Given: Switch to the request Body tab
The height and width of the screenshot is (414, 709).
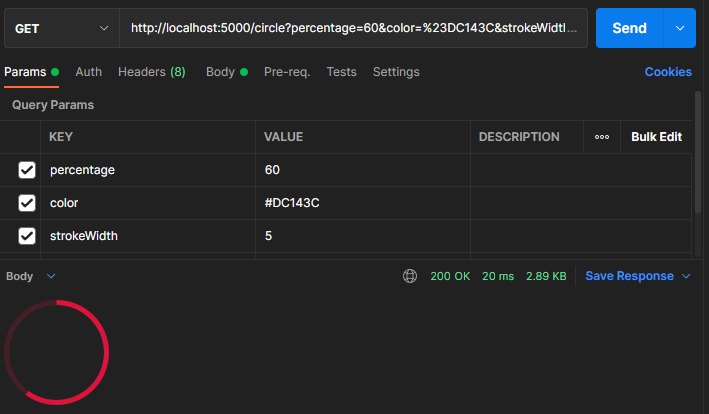Looking at the screenshot, I should coord(227,72).
